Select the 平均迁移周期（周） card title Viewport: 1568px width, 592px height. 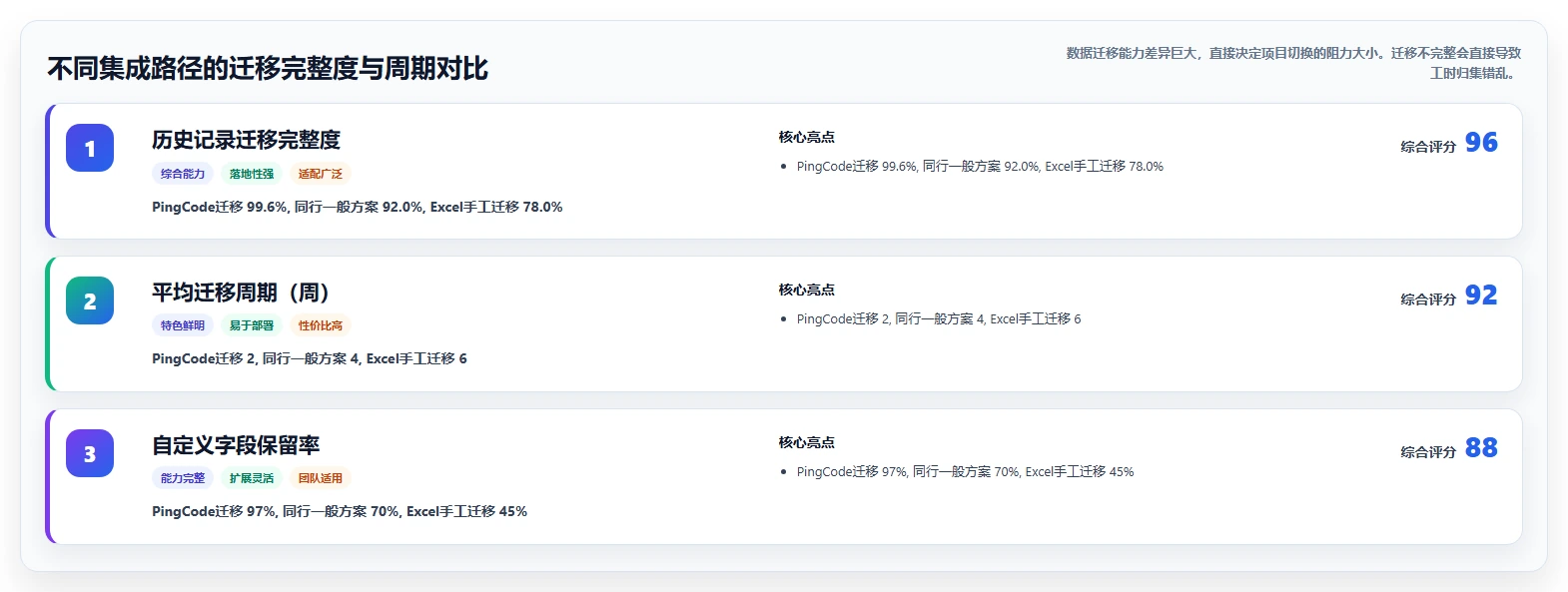tap(240, 293)
